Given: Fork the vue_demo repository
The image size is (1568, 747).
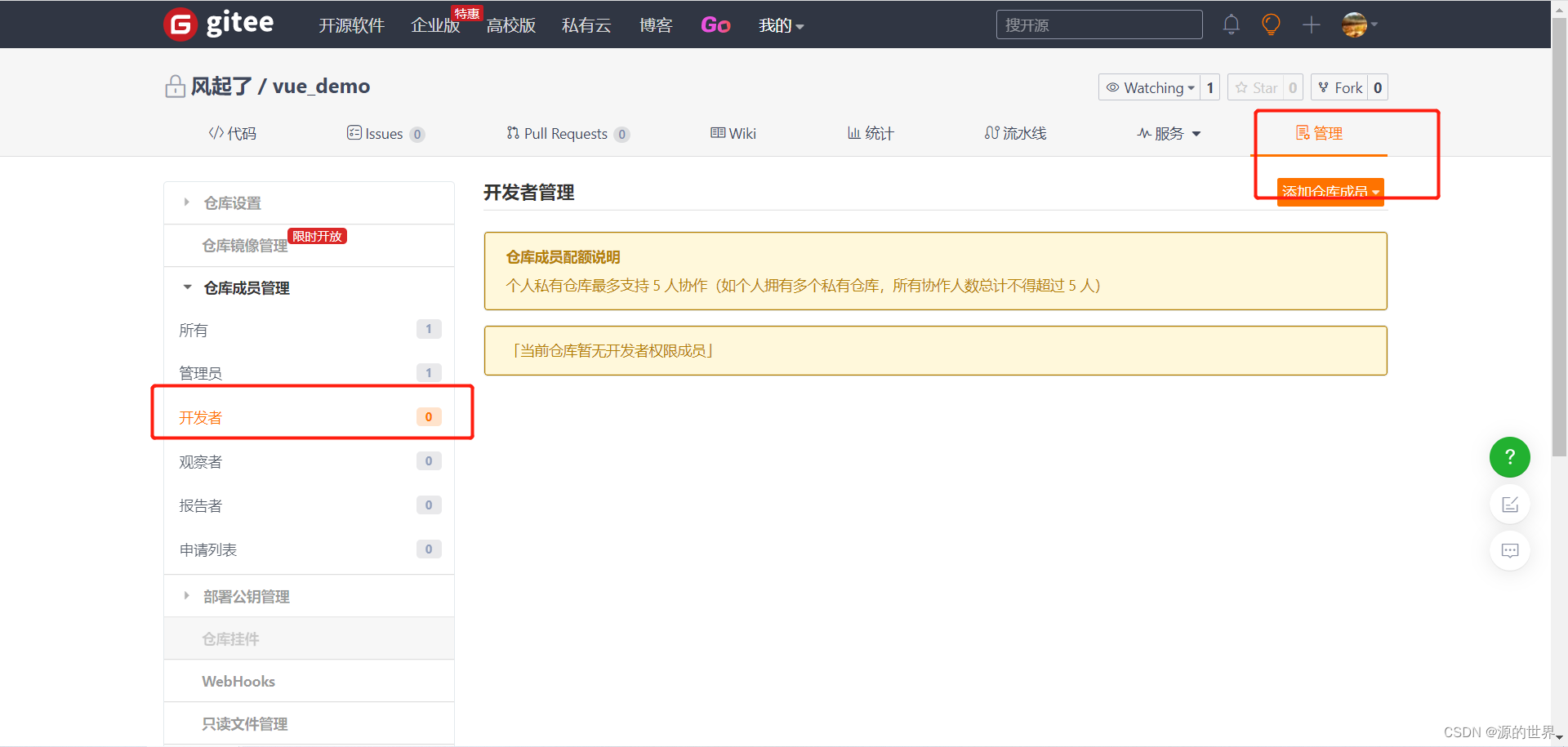Looking at the screenshot, I should (x=1339, y=87).
